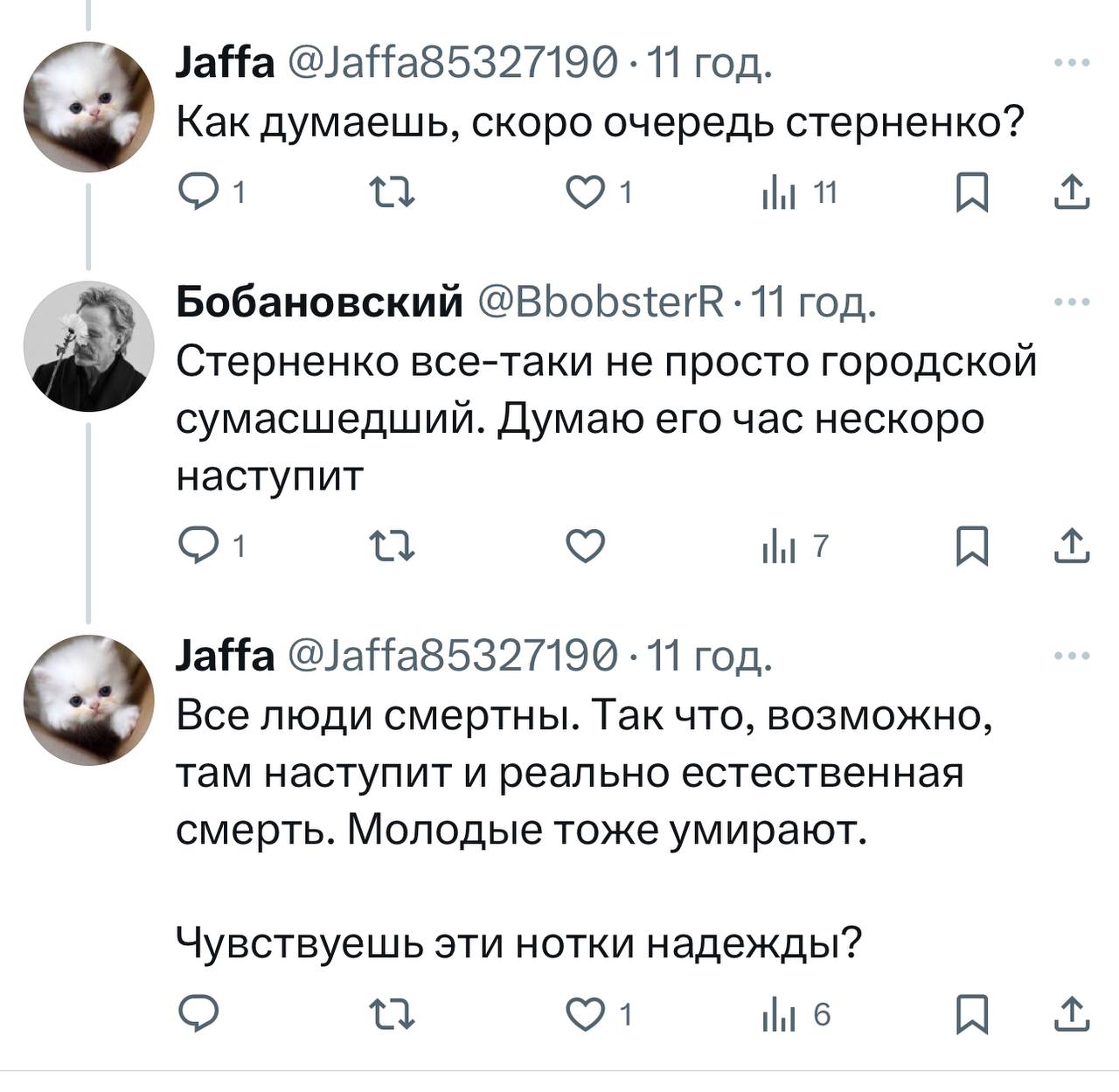Image resolution: width=1119 pixels, height=1092 pixels.
Task: Open Бобановский's profile picture
Action: point(88,346)
